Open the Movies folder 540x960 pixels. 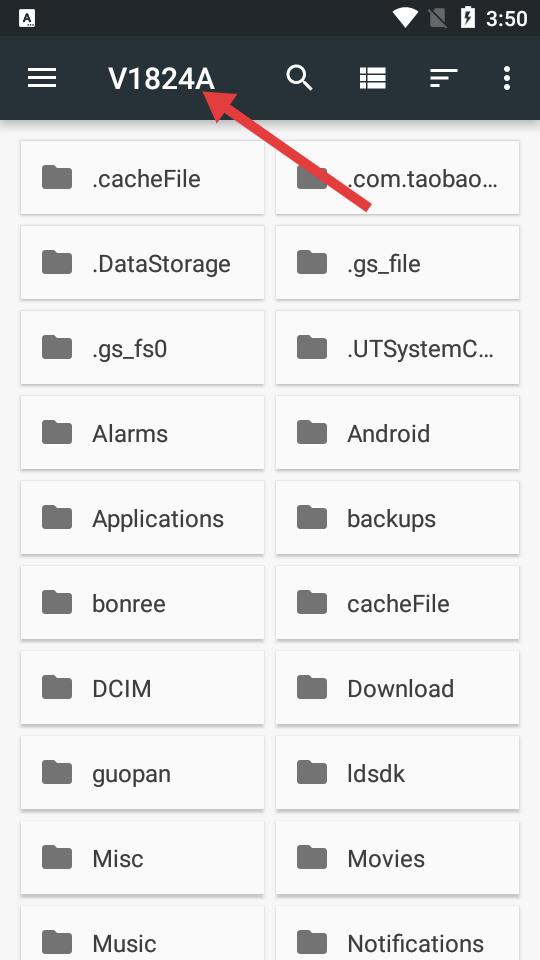[397, 858]
